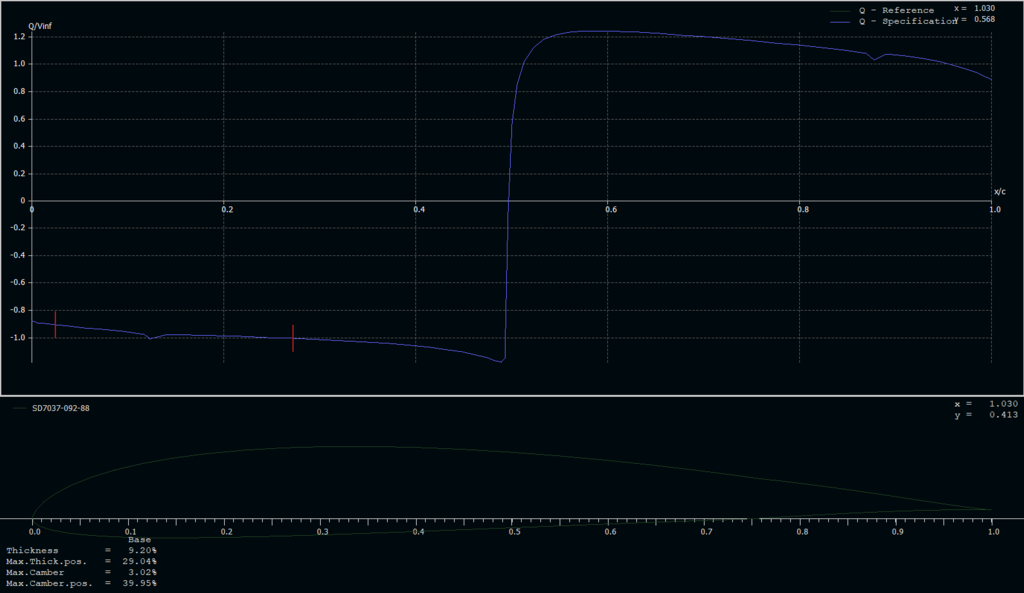This screenshot has width=1024, height=593.
Task: Click the airfoil trailing edge at 1.0
Action: click(992, 510)
